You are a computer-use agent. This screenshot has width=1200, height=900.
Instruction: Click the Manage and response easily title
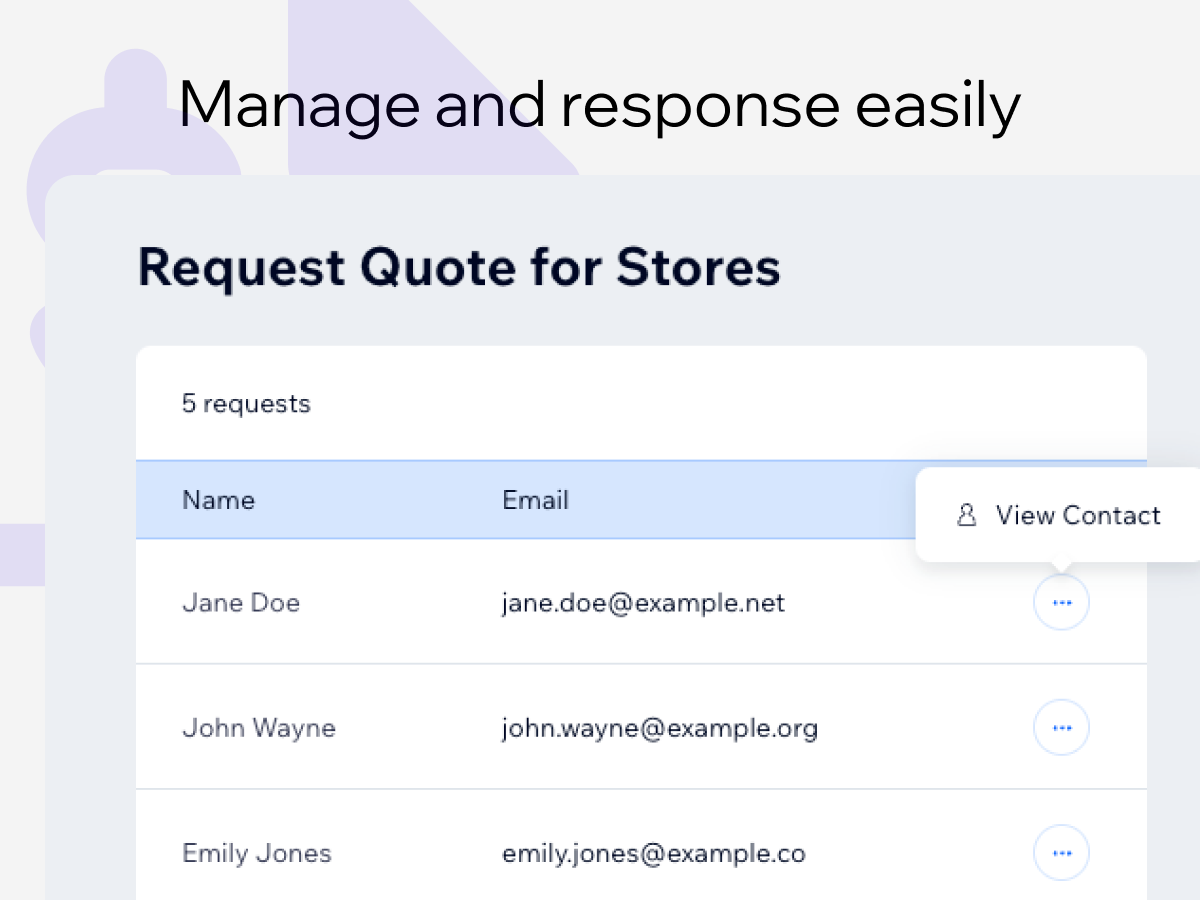[x=600, y=105]
